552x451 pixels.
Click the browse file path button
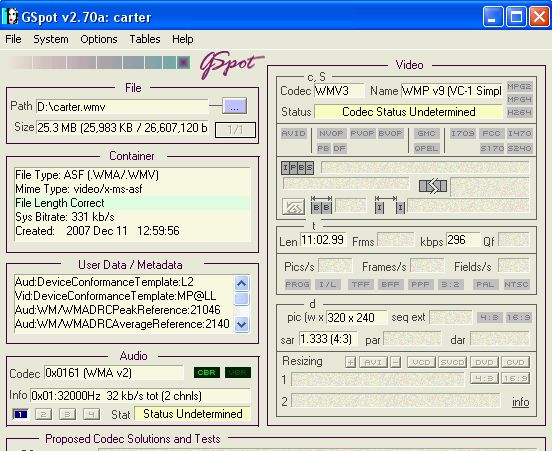pyautogui.click(x=234, y=106)
